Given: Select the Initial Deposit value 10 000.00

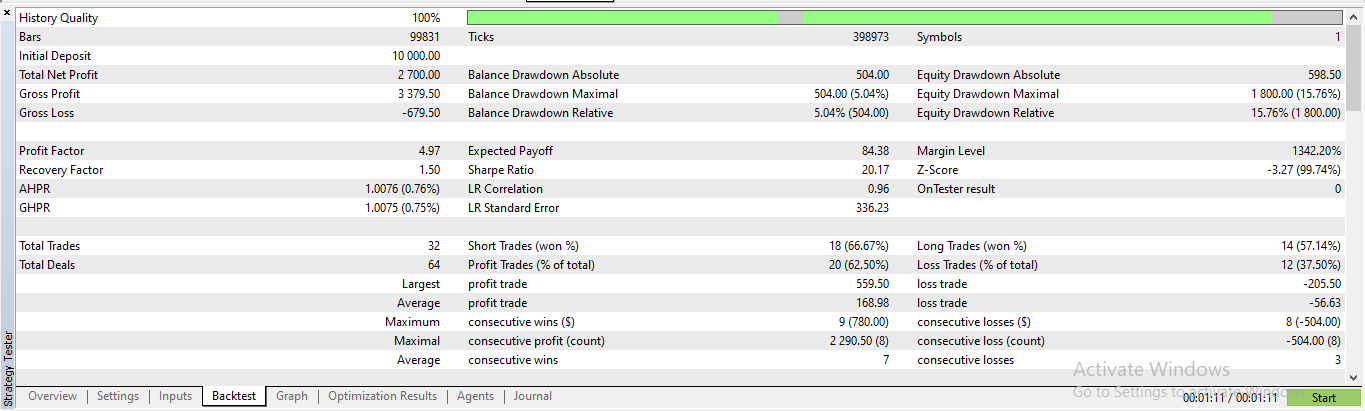Looking at the screenshot, I should coord(416,56).
